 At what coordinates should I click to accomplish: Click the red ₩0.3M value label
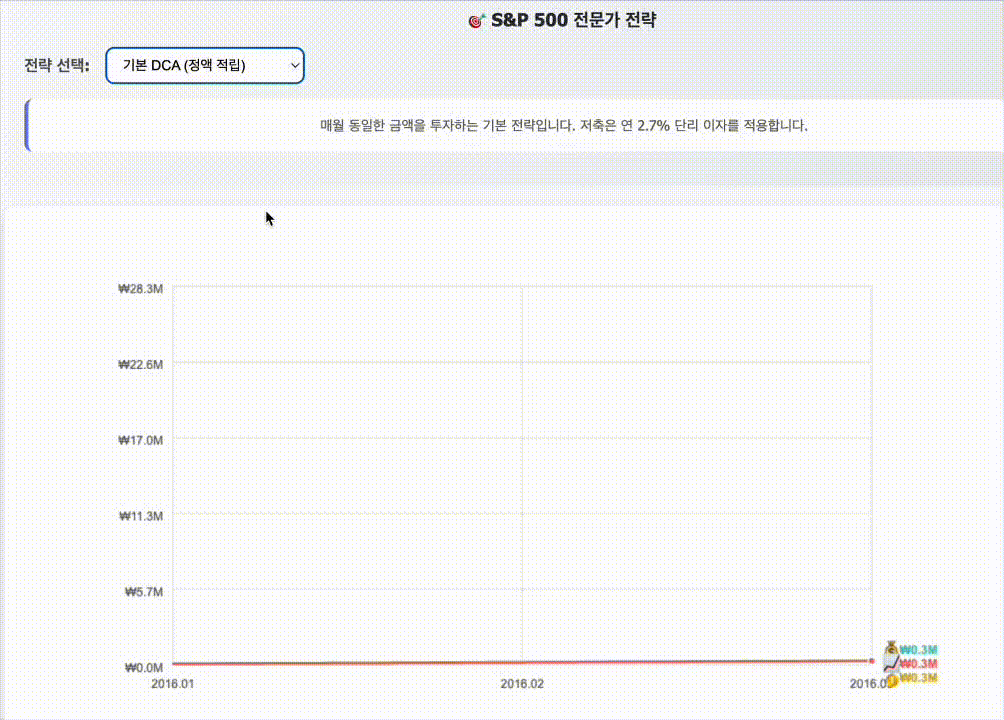918,664
